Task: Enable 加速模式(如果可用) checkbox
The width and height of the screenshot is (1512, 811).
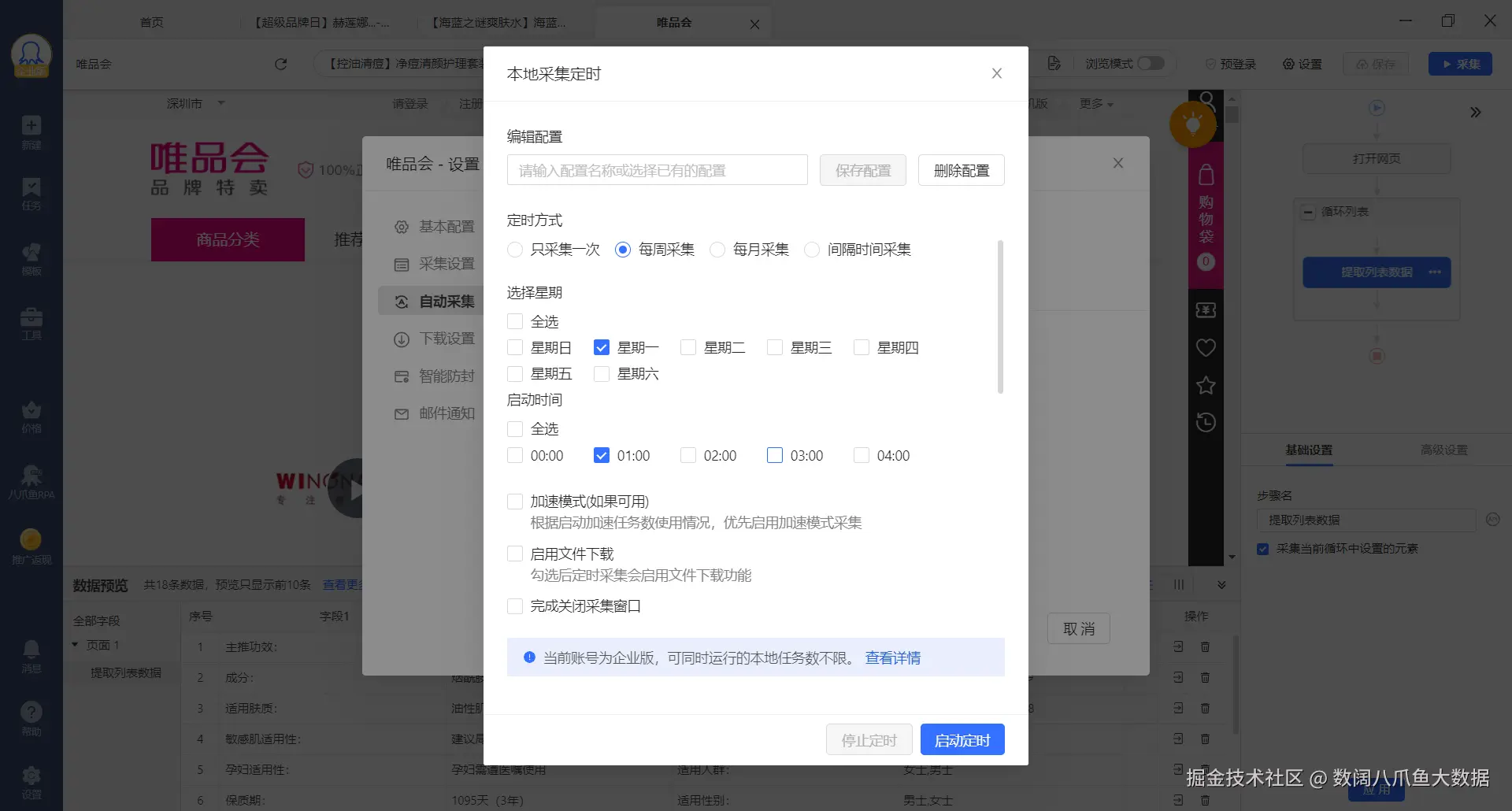Action: [515, 502]
